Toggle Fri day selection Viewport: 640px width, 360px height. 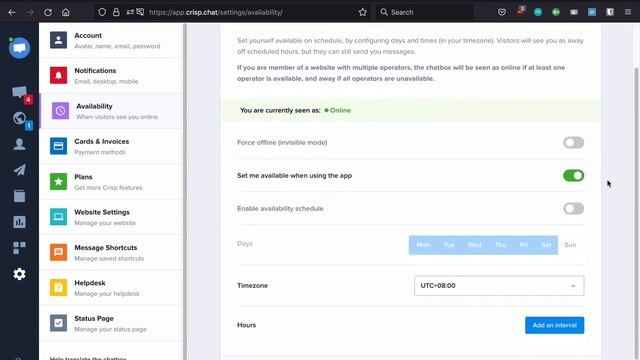click(x=524, y=245)
